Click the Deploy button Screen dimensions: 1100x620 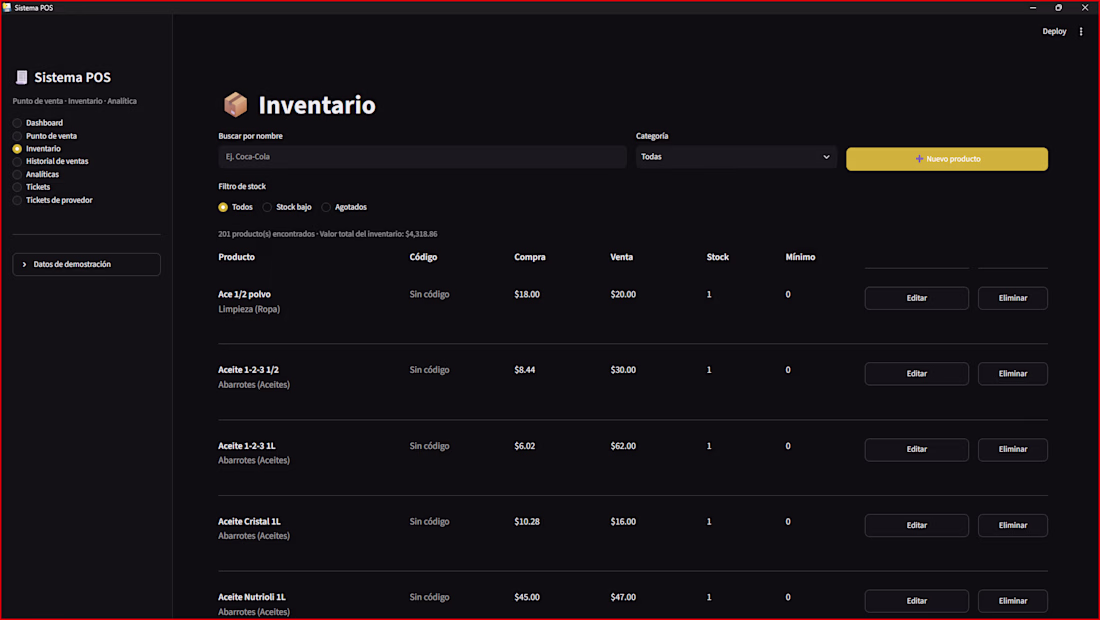[x=1054, y=32]
